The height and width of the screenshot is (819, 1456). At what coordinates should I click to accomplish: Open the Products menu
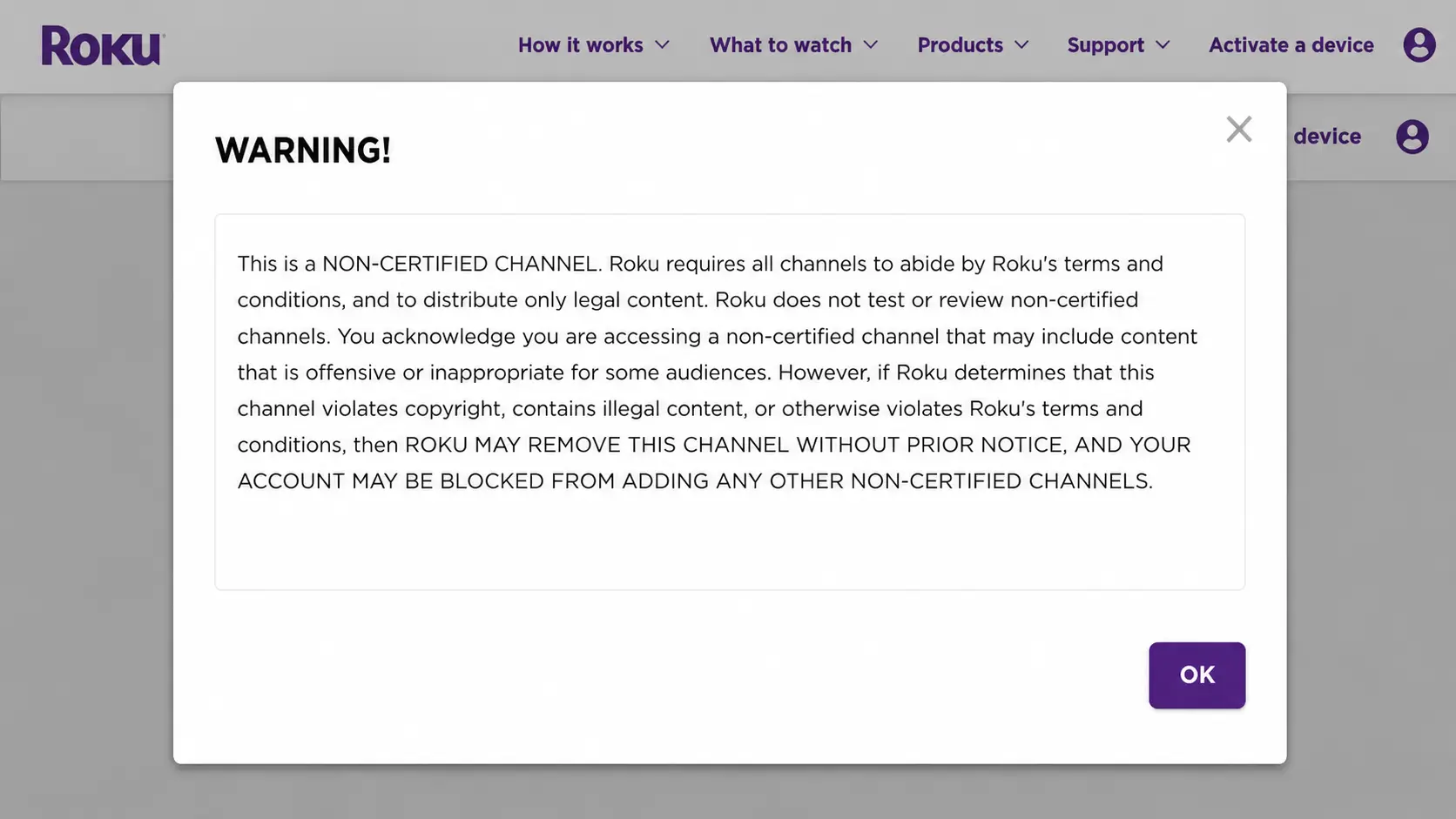pyautogui.click(x=973, y=45)
